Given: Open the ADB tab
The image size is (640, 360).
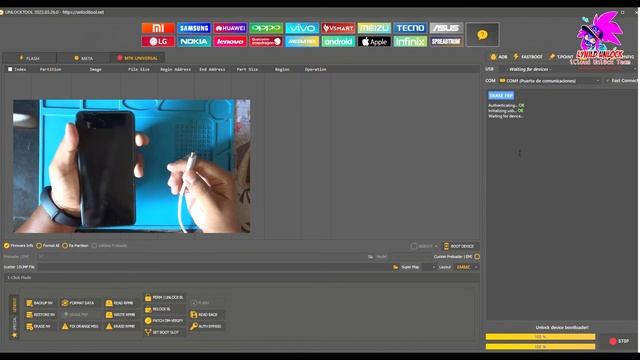Looking at the screenshot, I should 499,57.
